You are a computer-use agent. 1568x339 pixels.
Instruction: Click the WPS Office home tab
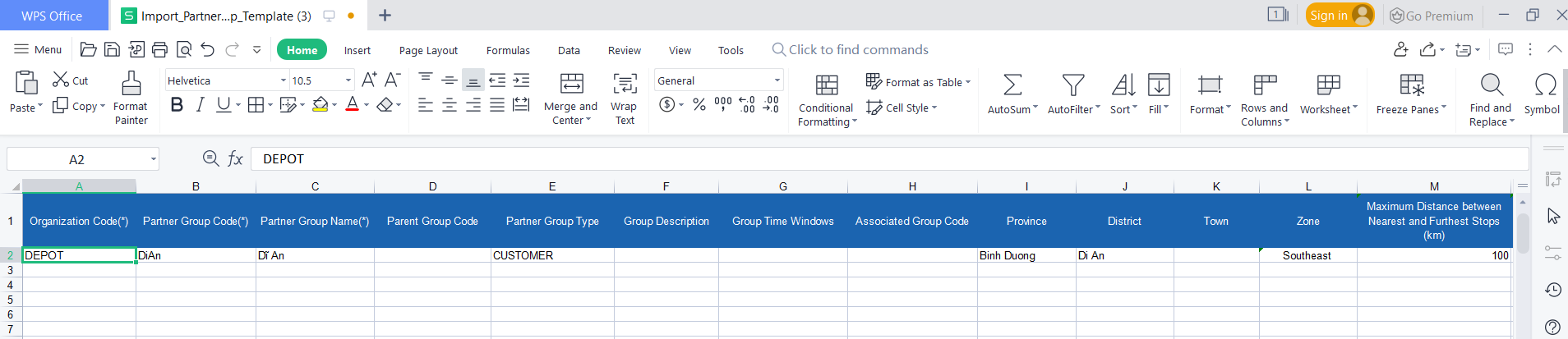click(x=52, y=16)
